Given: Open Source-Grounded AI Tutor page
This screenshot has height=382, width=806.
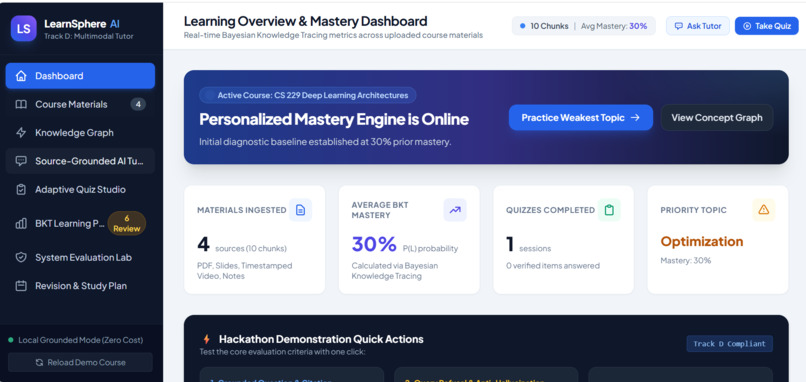Looking at the screenshot, I should (x=80, y=161).
